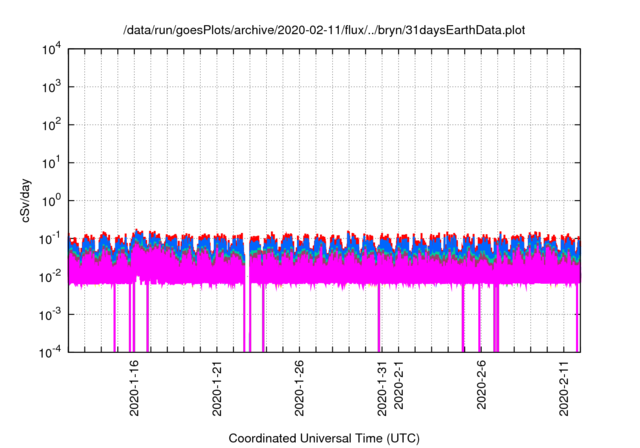Click the plot title file path text
This screenshot has width=640, height=448.
pyautogui.click(x=324, y=30)
